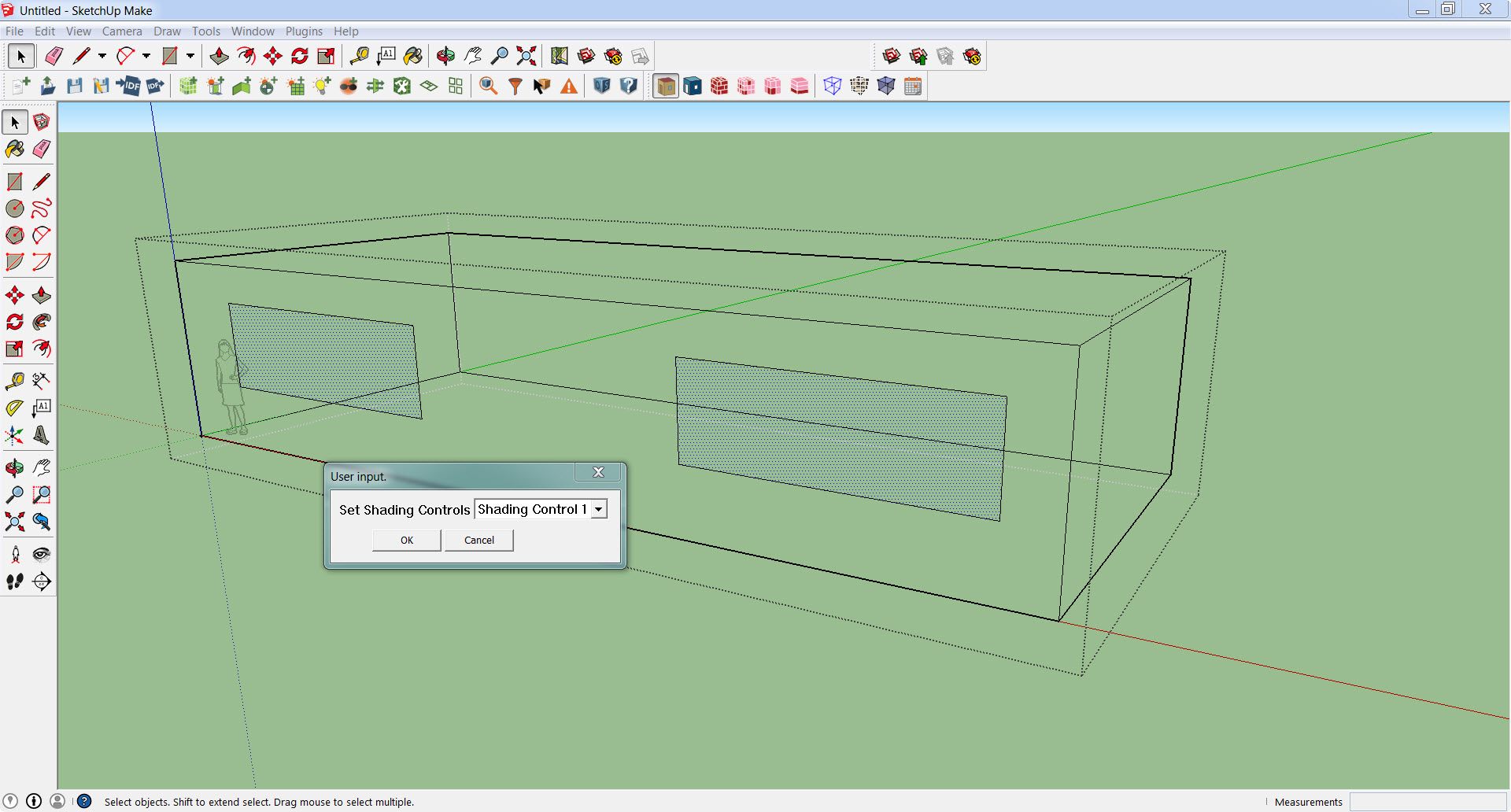Select the Paint Bucket tool
Viewport: 1511px width, 812px height.
14,149
